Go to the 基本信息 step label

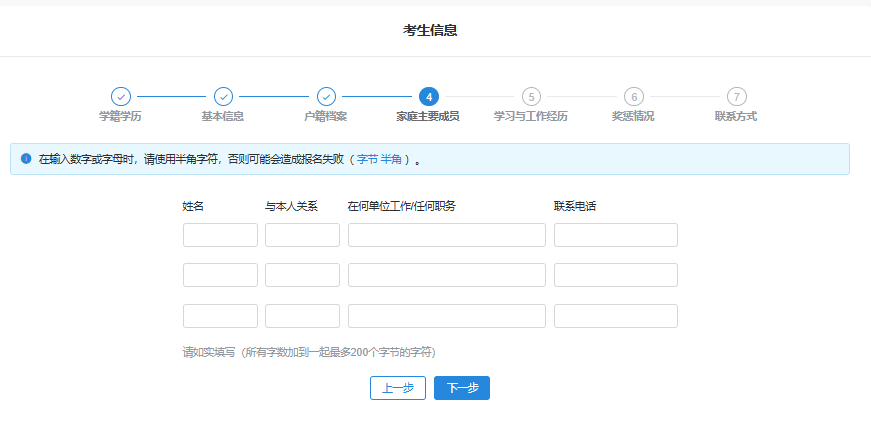point(223,117)
